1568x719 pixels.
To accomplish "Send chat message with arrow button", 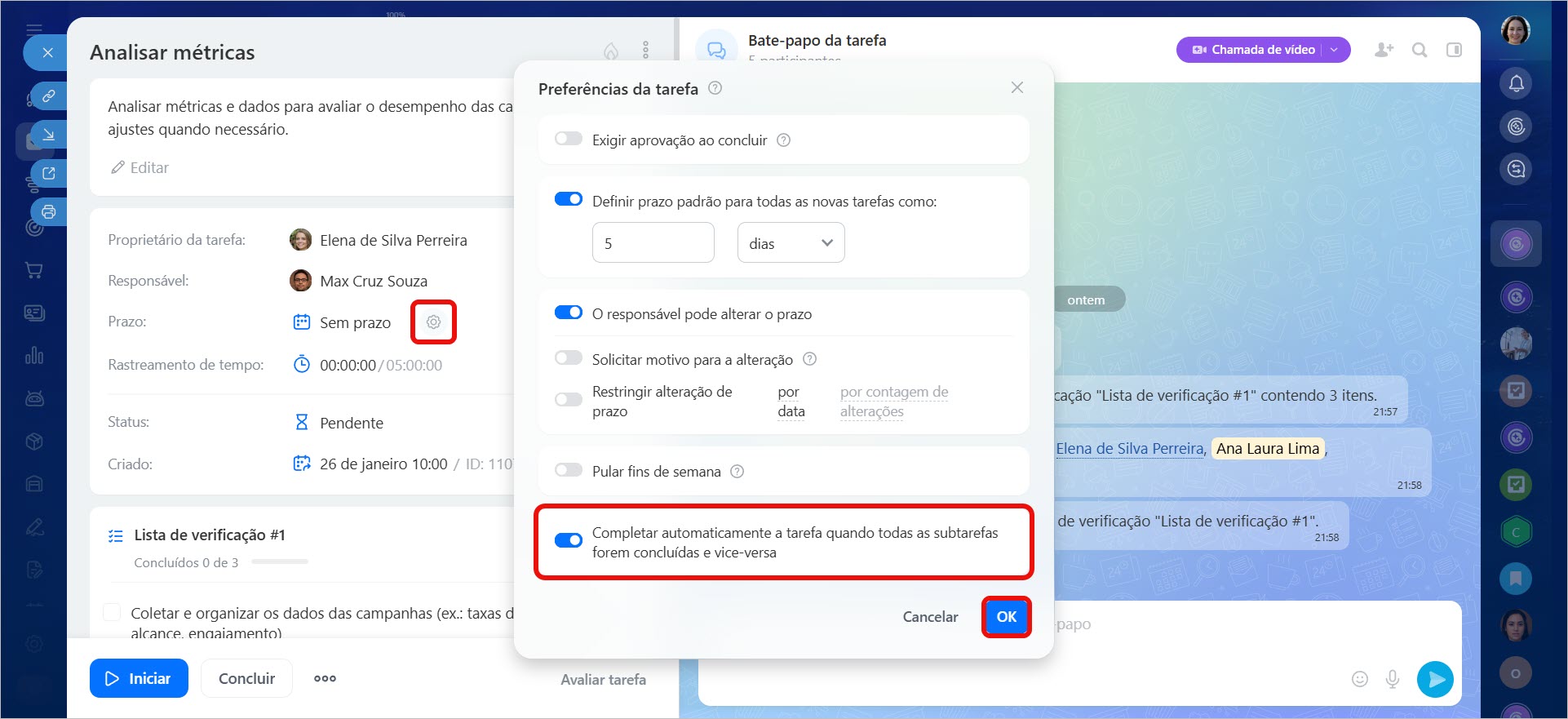I will 1435,679.
